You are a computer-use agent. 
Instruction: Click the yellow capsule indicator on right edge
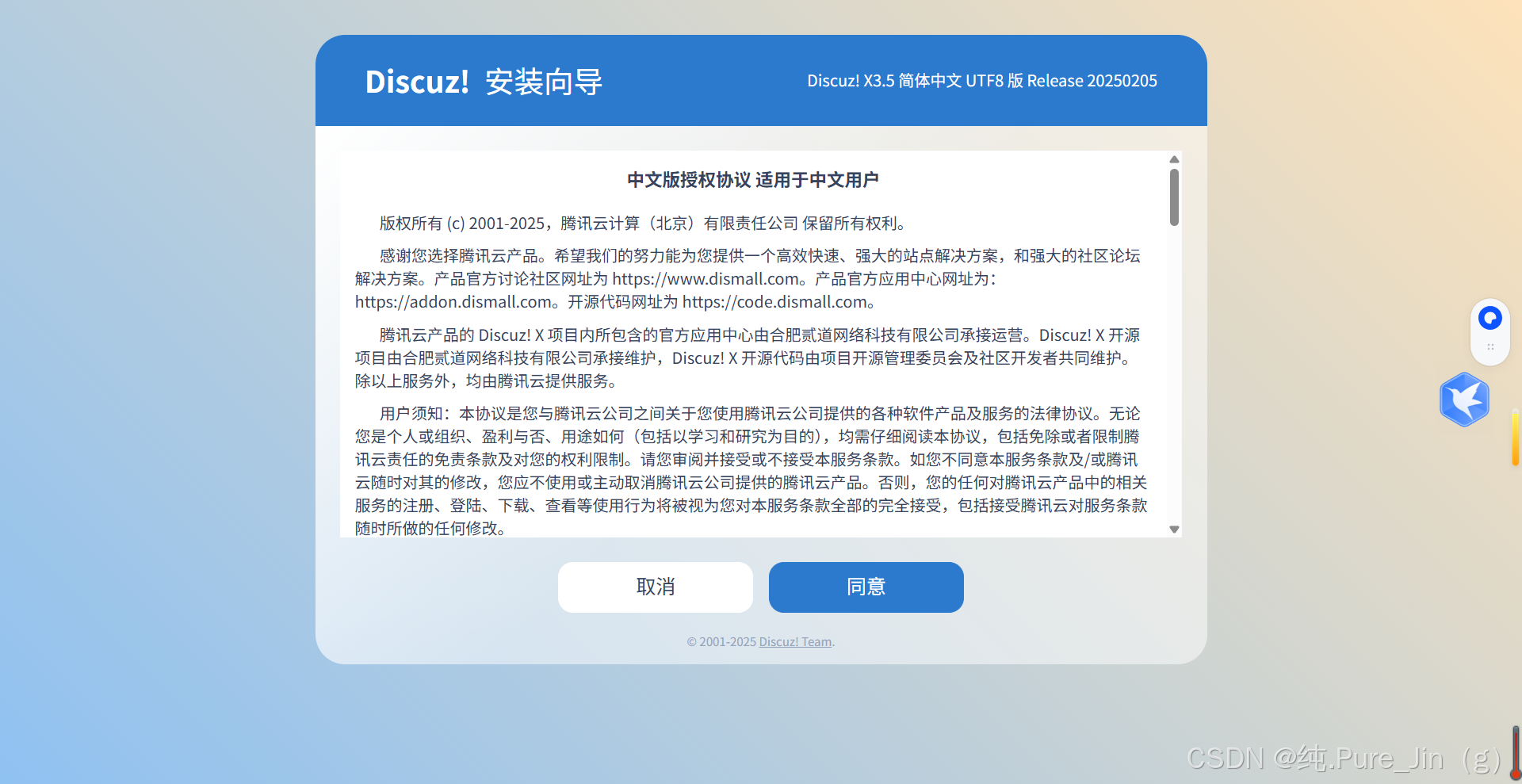pyautogui.click(x=1515, y=438)
